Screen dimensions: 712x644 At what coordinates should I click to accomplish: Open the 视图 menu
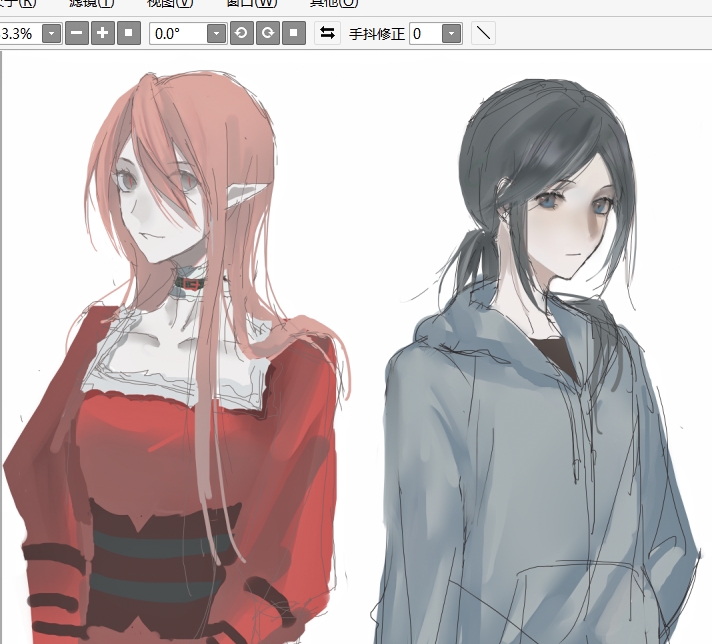(x=170, y=3)
